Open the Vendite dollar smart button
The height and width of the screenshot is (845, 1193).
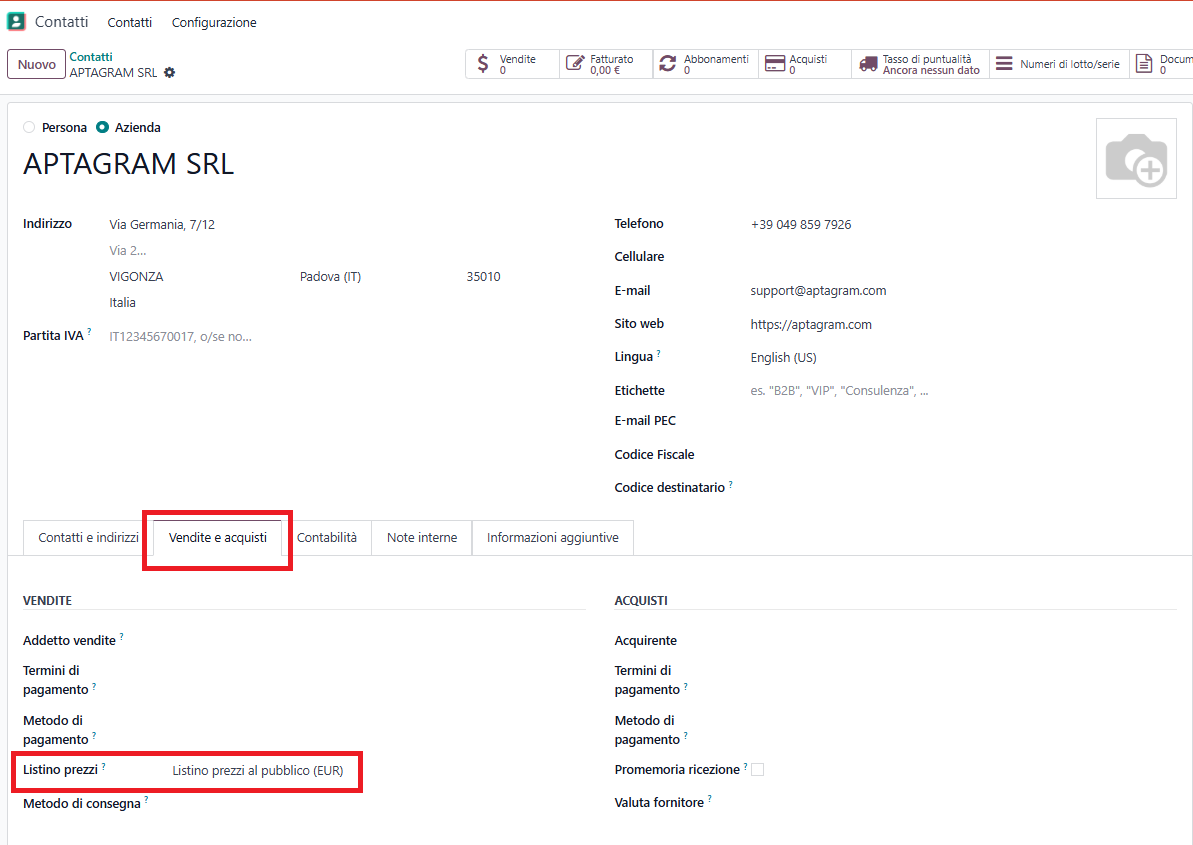pyautogui.click(x=512, y=64)
